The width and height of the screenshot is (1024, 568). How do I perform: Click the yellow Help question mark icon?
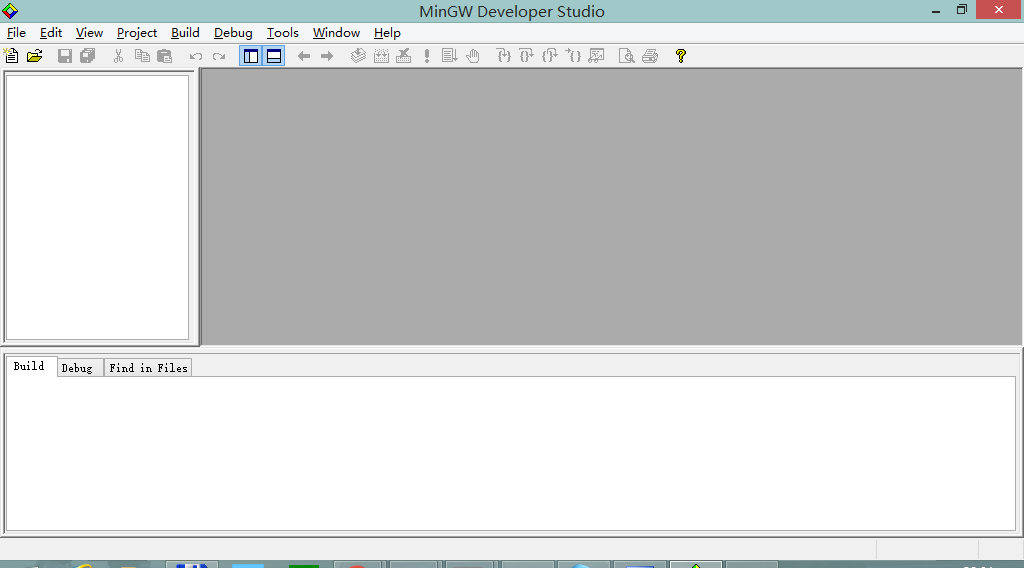[x=681, y=56]
